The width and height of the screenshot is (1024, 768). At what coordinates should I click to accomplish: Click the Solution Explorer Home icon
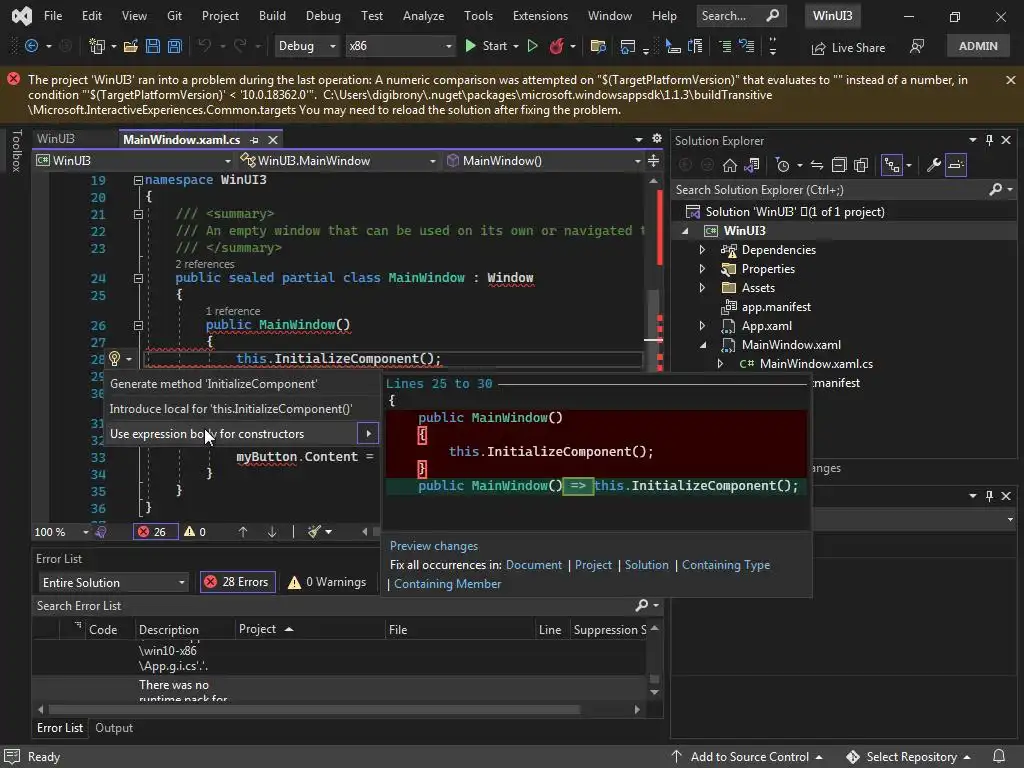point(729,165)
